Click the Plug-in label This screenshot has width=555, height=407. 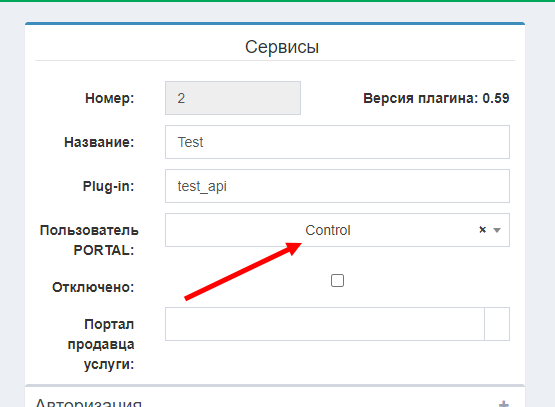point(108,186)
